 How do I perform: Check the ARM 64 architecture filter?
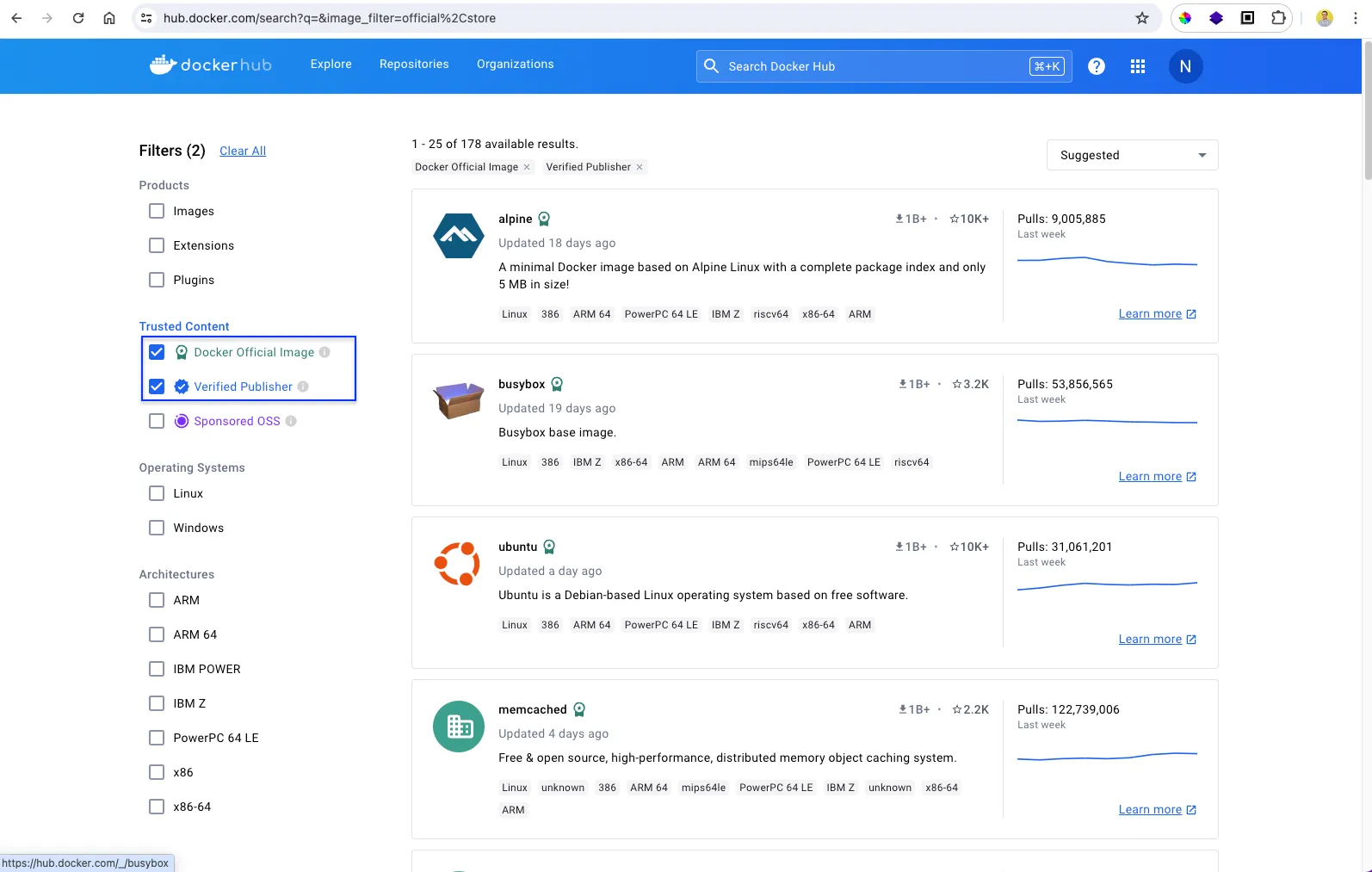157,634
